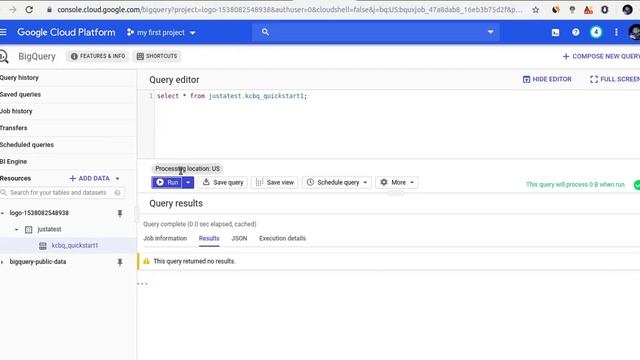Reload the browser page
Image resolution: width=640 pixels, height=360 pixels.
click(x=29, y=9)
